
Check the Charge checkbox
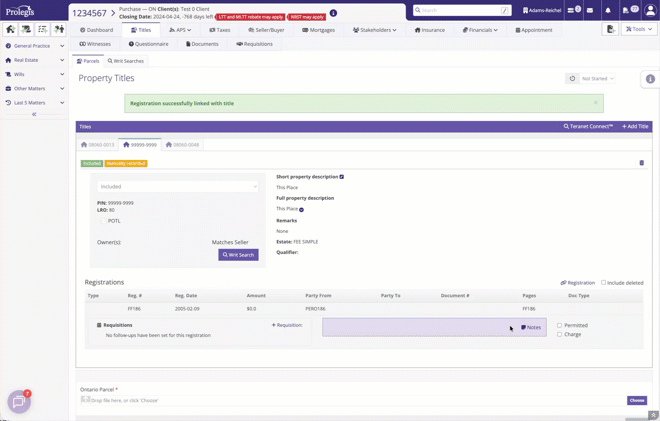(559, 334)
